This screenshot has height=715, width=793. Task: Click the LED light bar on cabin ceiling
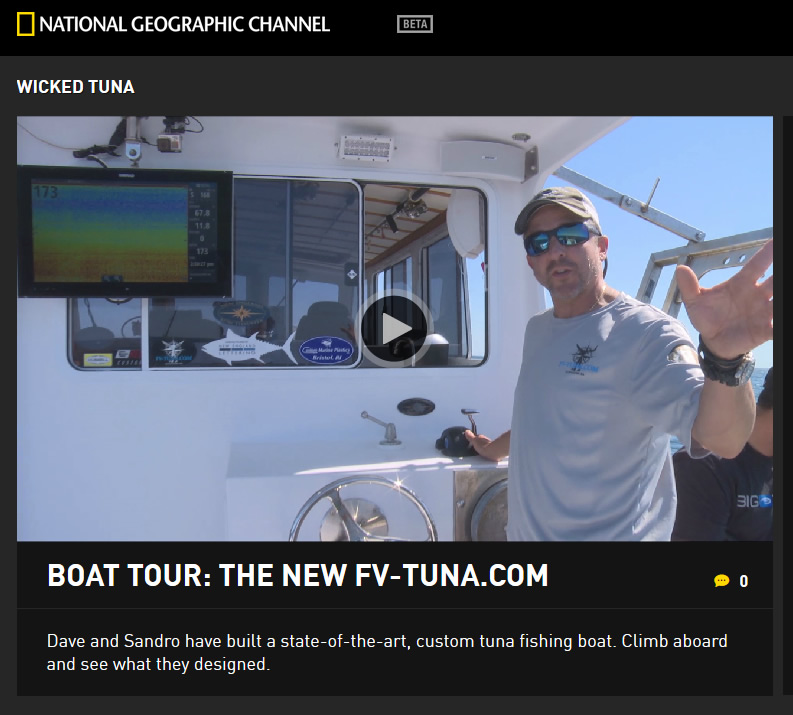click(365, 148)
